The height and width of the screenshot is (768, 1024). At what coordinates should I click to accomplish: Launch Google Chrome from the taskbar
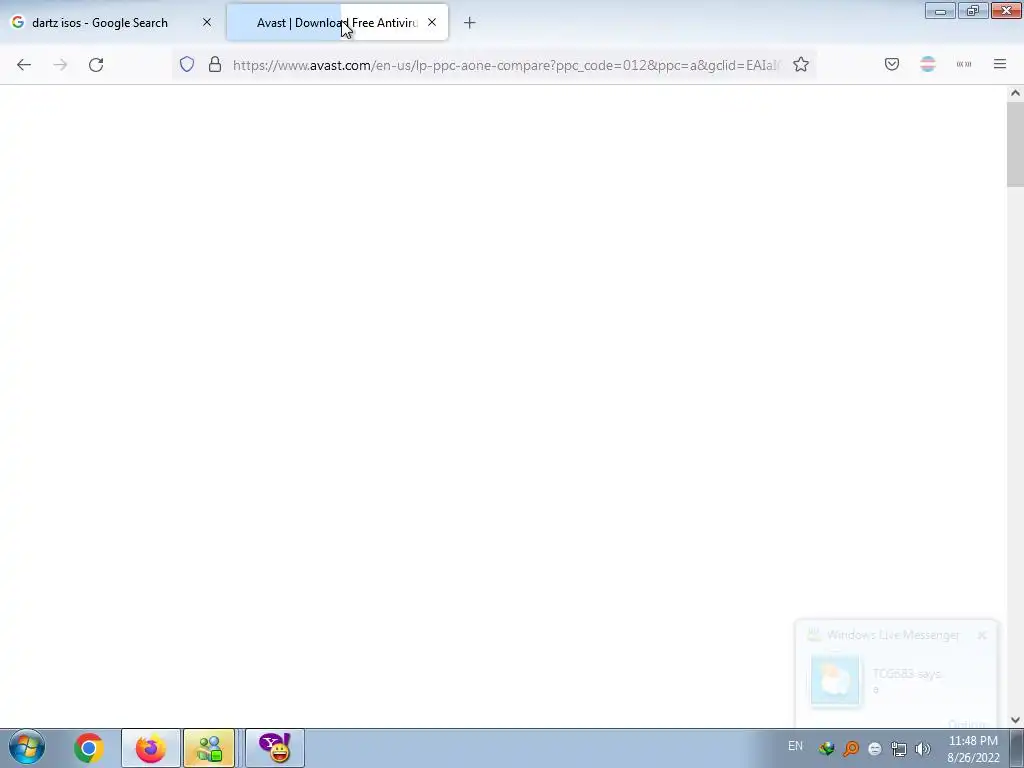tap(88, 748)
